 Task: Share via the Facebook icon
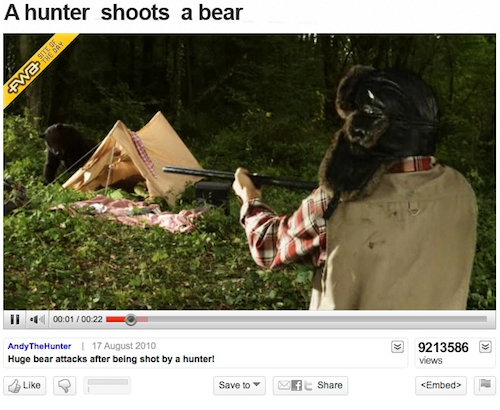click(296, 386)
